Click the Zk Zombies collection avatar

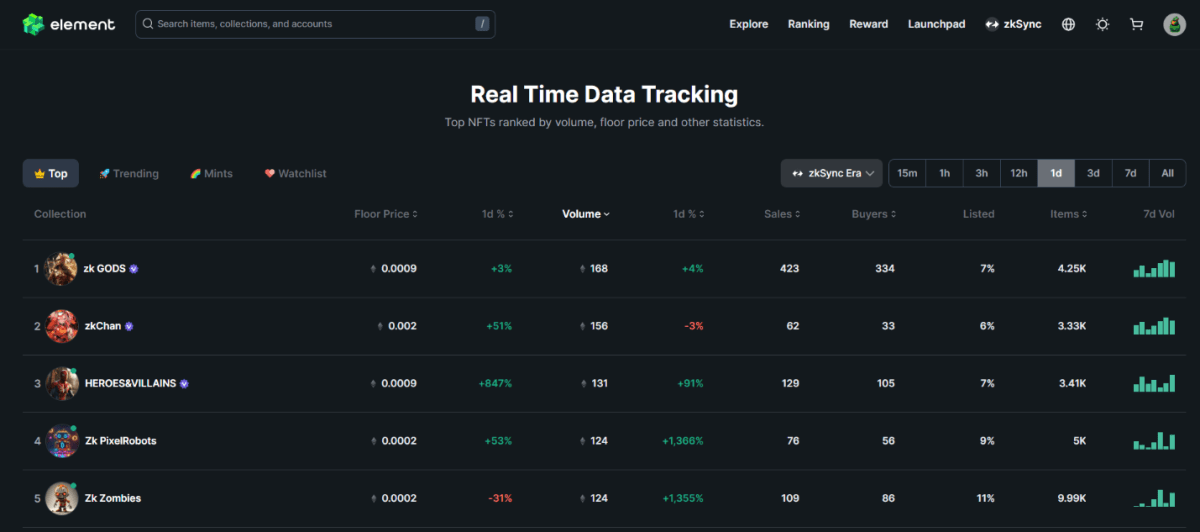pyautogui.click(x=61, y=498)
